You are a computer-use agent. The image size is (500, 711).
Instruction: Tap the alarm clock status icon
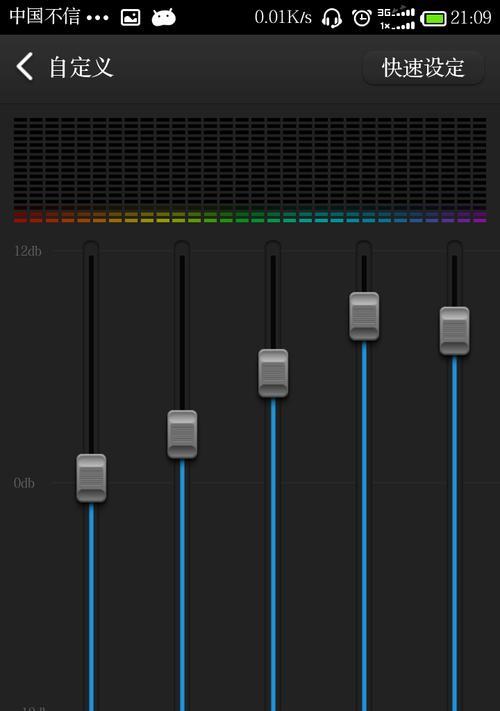point(362,18)
